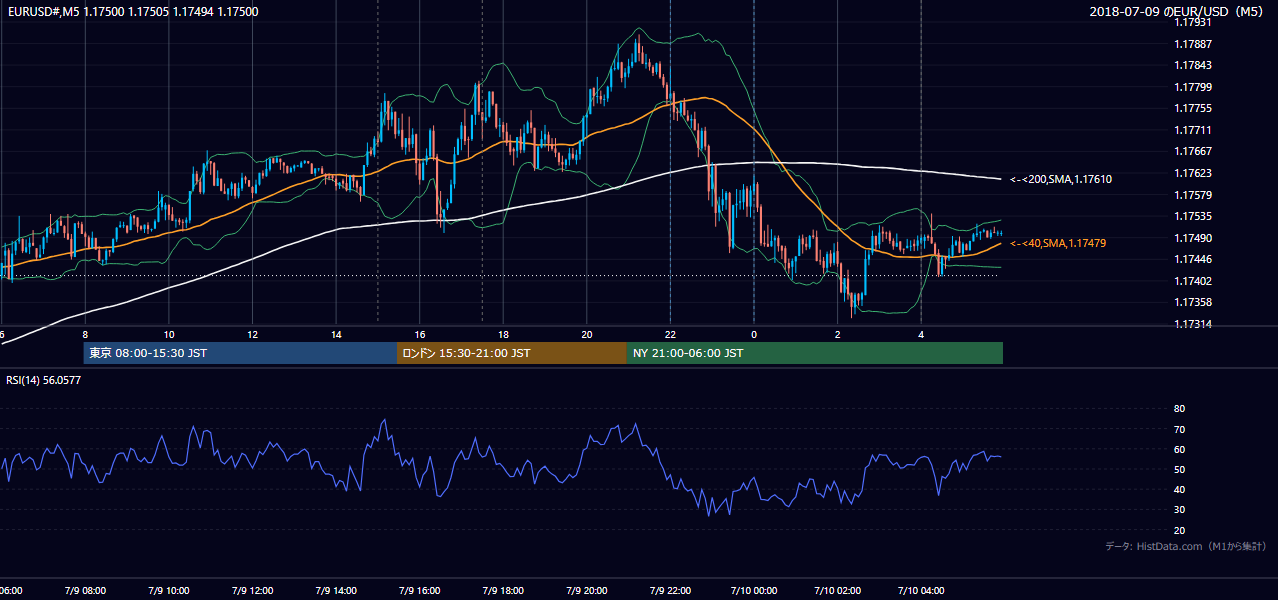This screenshot has height=600, width=1278.
Task: Click price axis label 1.17446
Action: click(x=1194, y=259)
